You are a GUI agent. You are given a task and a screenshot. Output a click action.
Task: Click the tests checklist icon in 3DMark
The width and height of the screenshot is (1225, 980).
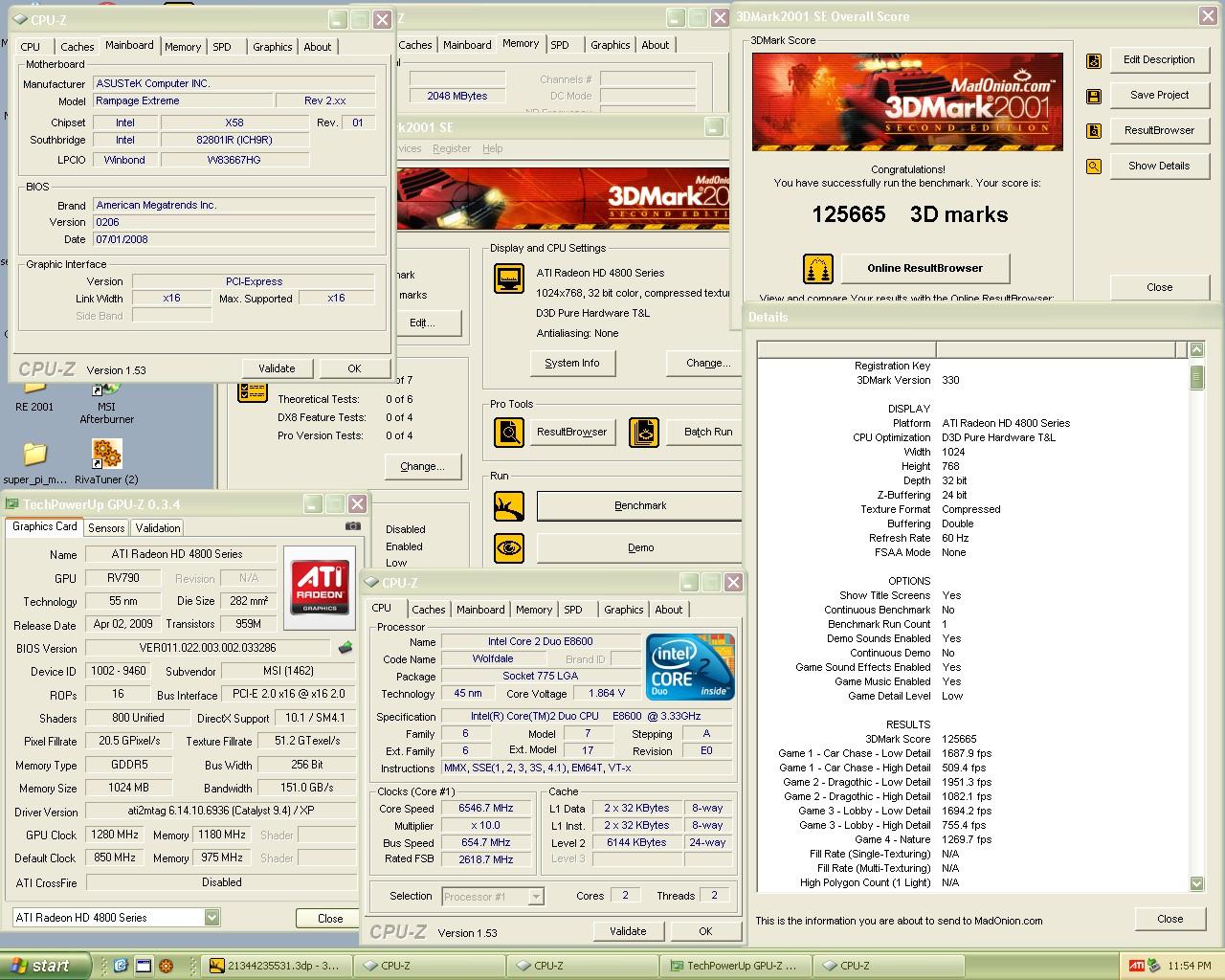point(254,391)
